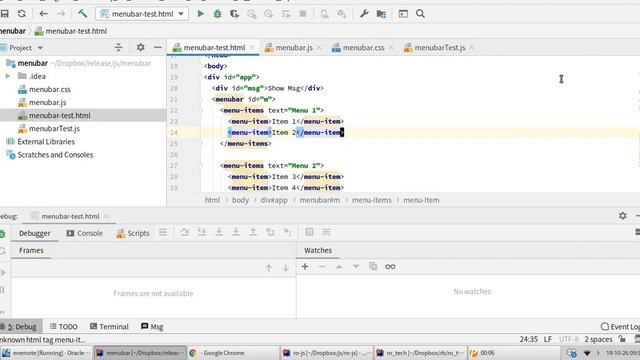Click the Synchronize refresh icon in toolbar
Viewport: 640px width, 360px height.
coord(22,13)
